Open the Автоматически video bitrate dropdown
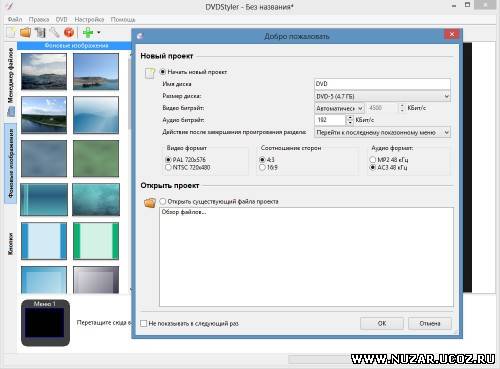Viewport: 500px width, 369px height. 339,108
